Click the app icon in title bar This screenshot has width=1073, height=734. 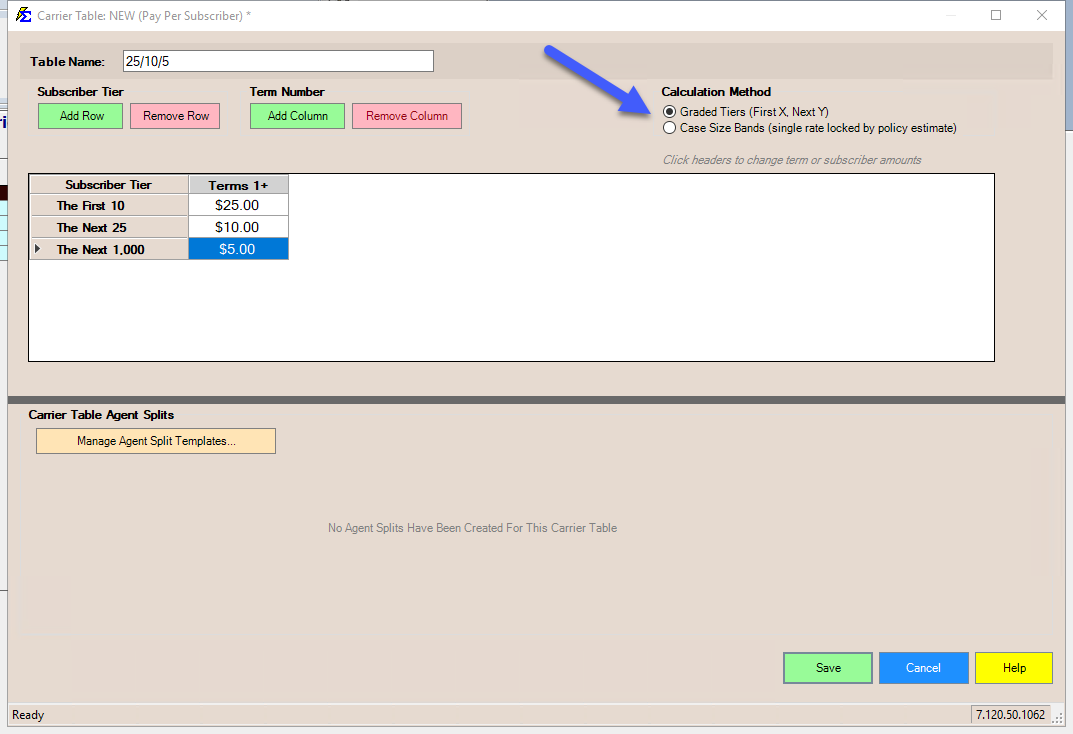(23, 15)
